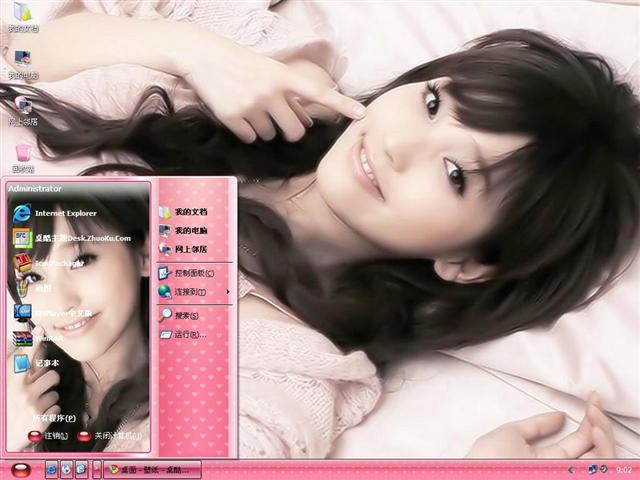Open the My Computer (我的电脑) desktop icon

click(x=23, y=64)
